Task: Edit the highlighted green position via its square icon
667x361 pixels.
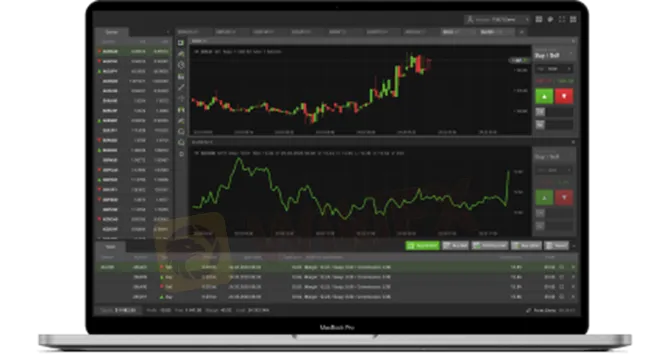Action: pos(562,267)
